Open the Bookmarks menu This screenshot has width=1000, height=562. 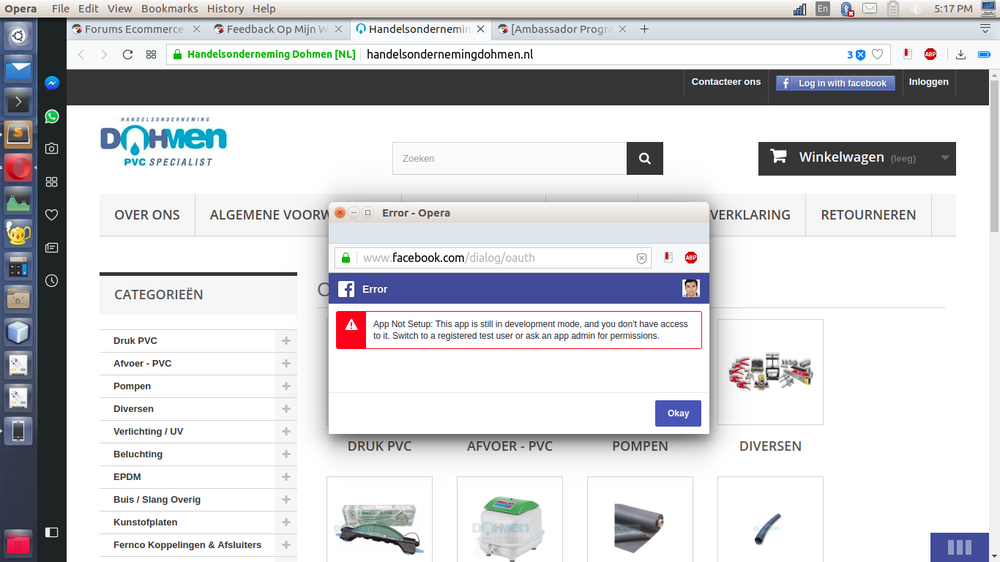pos(169,8)
